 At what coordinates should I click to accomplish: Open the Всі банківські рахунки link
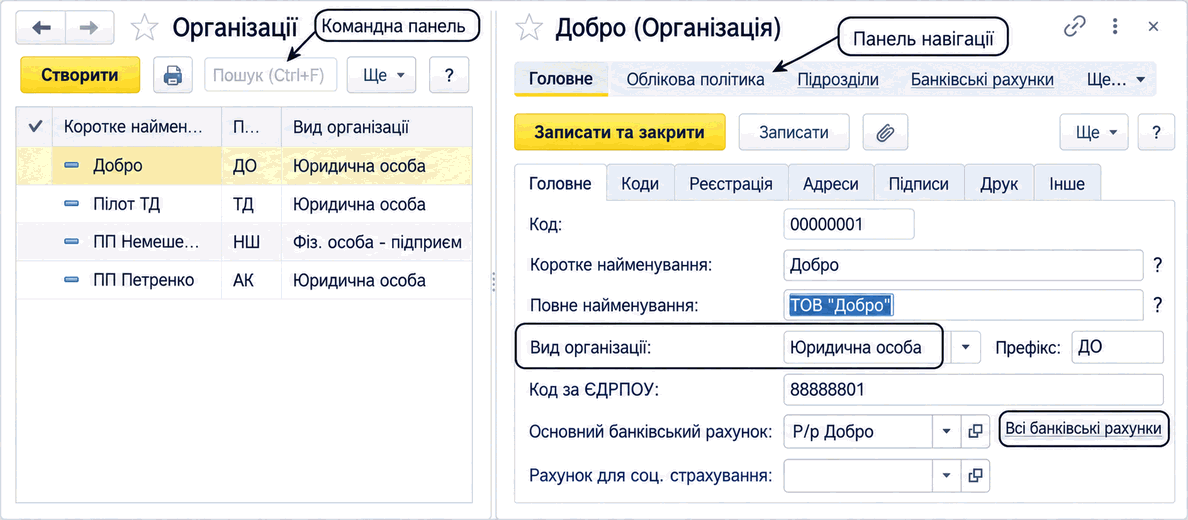[x=1083, y=429]
